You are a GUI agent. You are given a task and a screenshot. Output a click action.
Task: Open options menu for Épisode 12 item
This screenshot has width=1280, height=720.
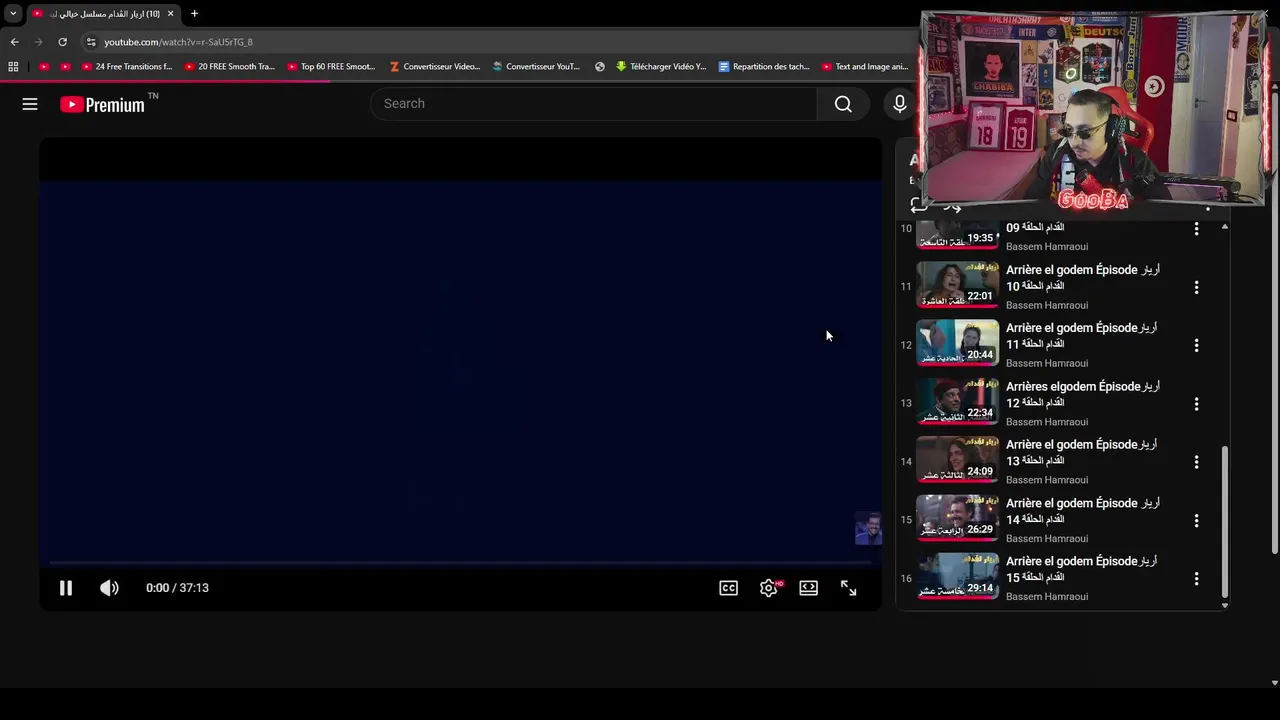(x=1196, y=404)
